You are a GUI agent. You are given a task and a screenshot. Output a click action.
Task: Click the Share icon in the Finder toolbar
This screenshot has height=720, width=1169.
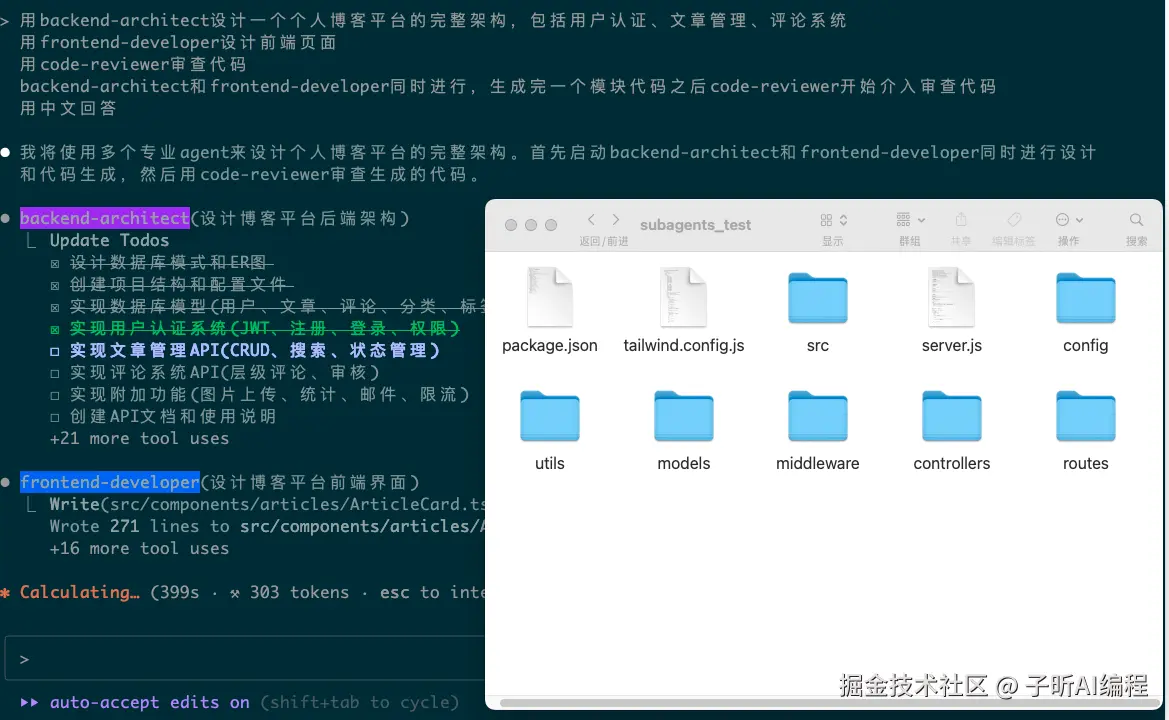960,219
